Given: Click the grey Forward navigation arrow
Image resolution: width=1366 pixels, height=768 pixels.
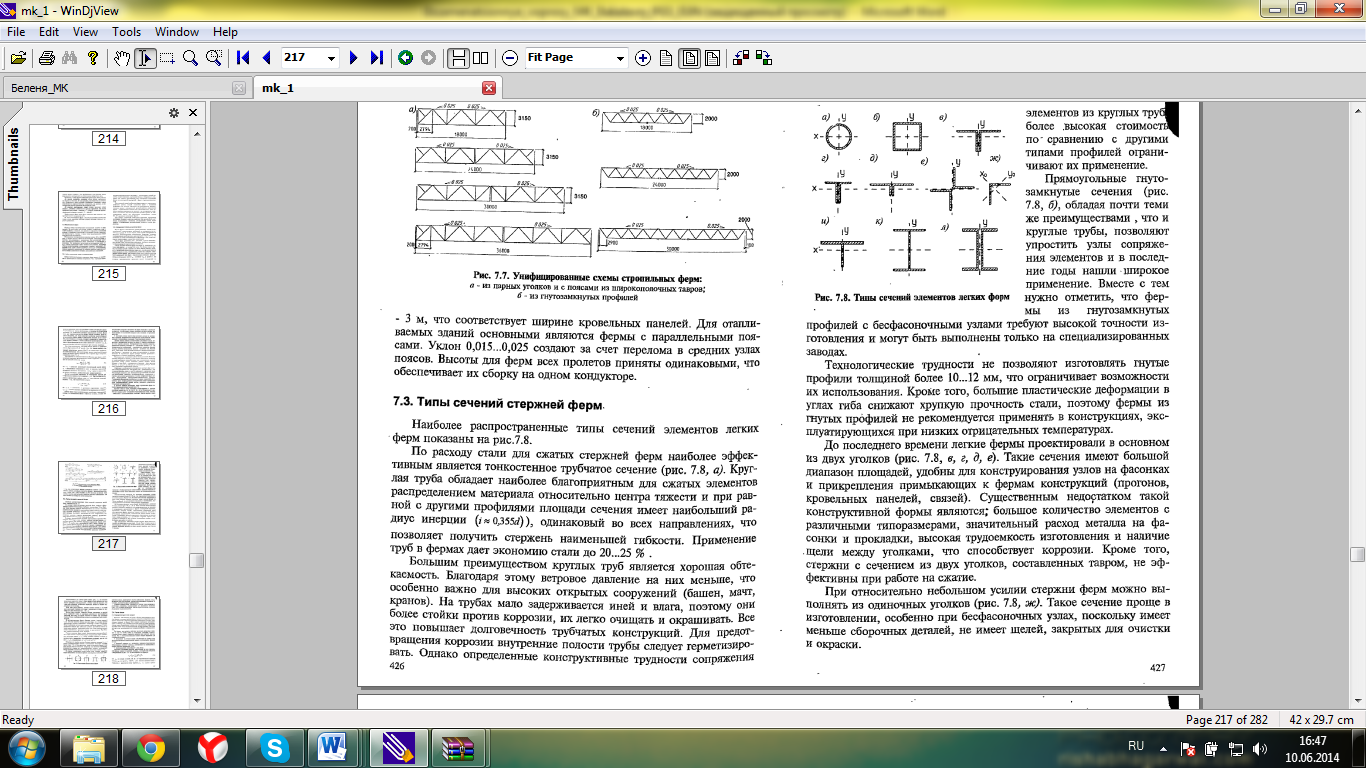Looking at the screenshot, I should (428, 58).
